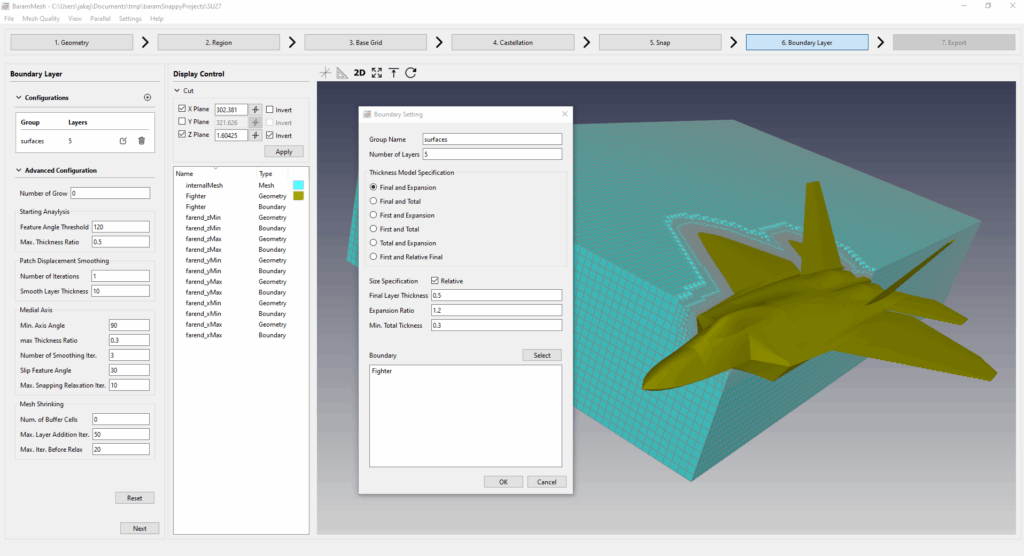Screen dimensions: 1024x556
Task: Toggle the axes display icon
Action: tap(325, 73)
